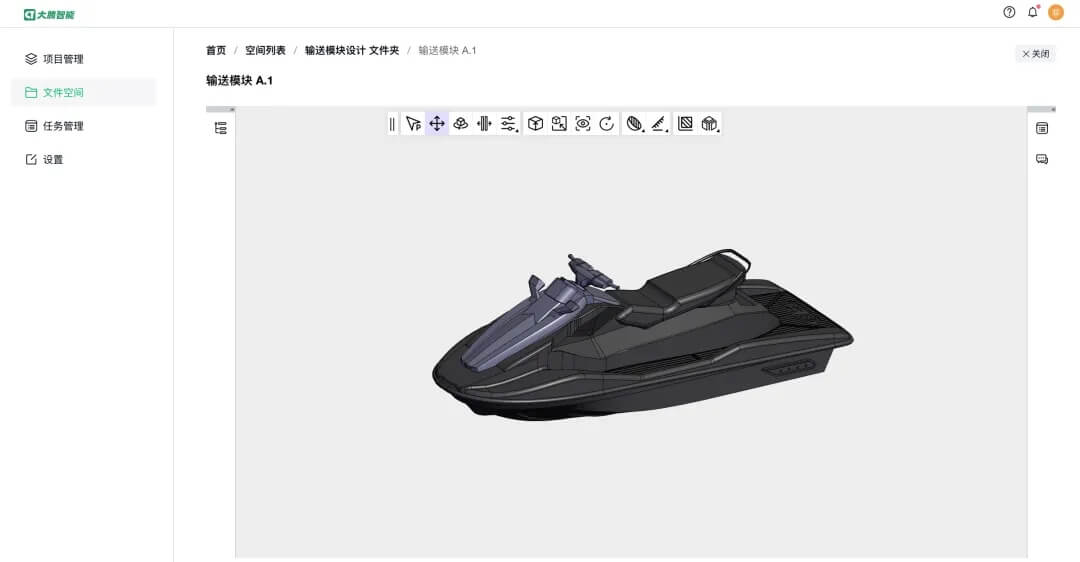Image resolution: width=1080 pixels, height=562 pixels.
Task: Click the select-part box icon
Action: (559, 124)
